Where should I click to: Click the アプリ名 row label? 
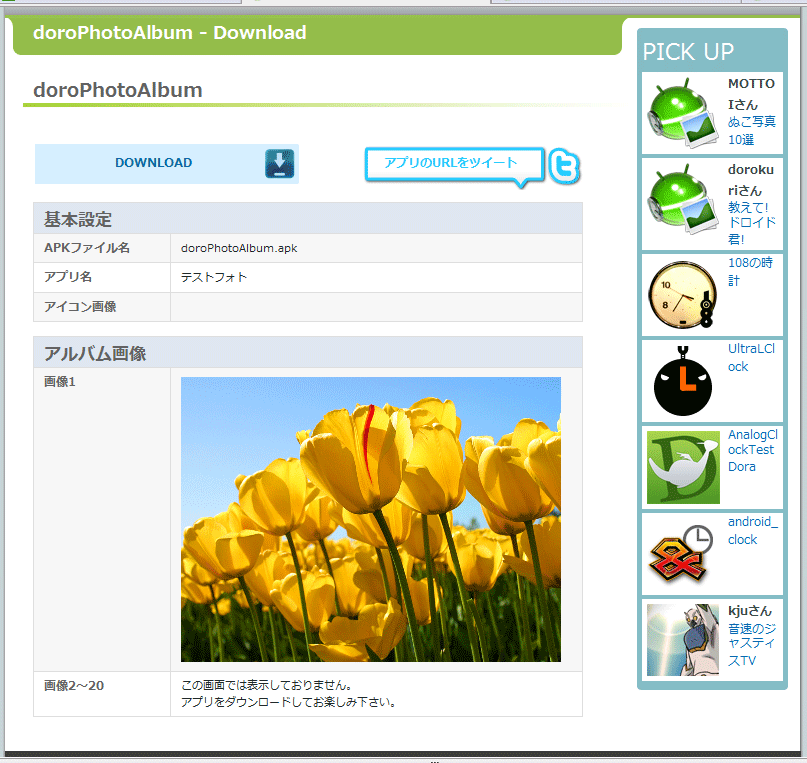coord(68,277)
